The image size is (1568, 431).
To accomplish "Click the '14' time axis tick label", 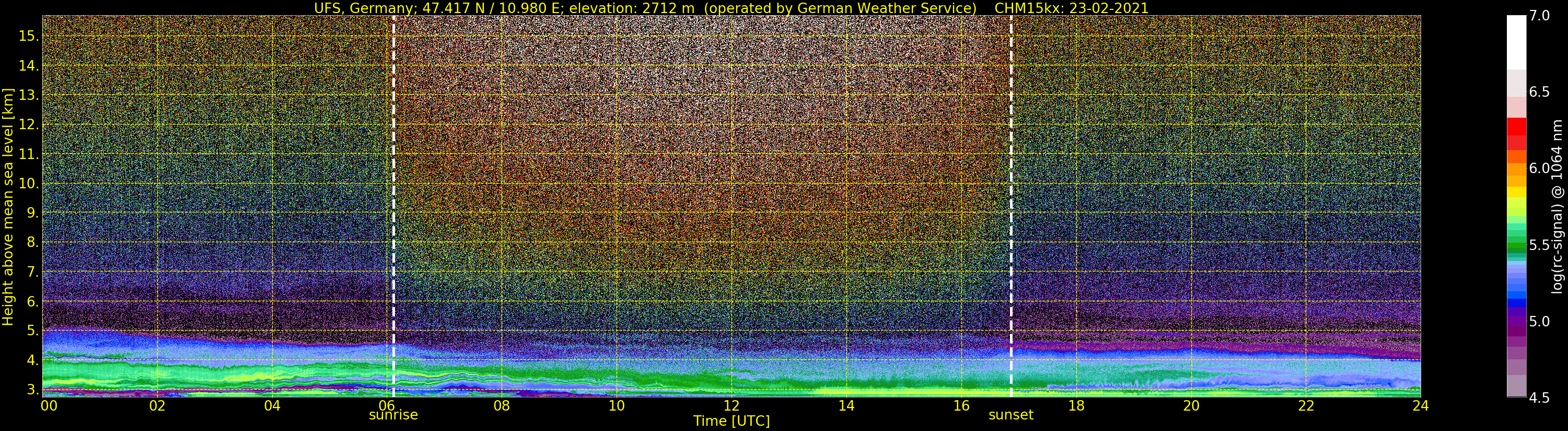I will pos(846,406).
